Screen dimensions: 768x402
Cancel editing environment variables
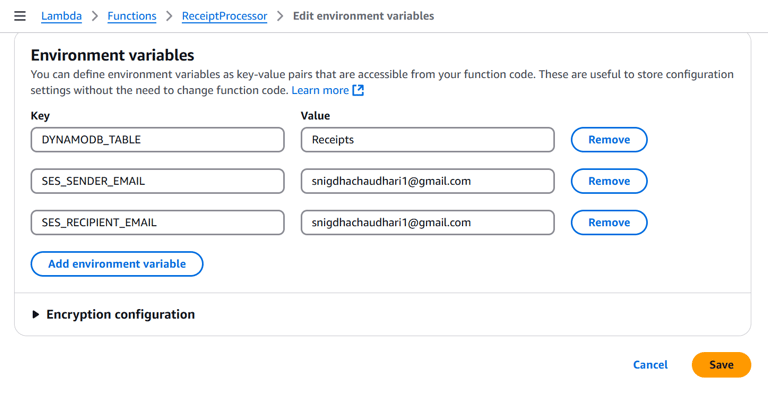pos(650,365)
